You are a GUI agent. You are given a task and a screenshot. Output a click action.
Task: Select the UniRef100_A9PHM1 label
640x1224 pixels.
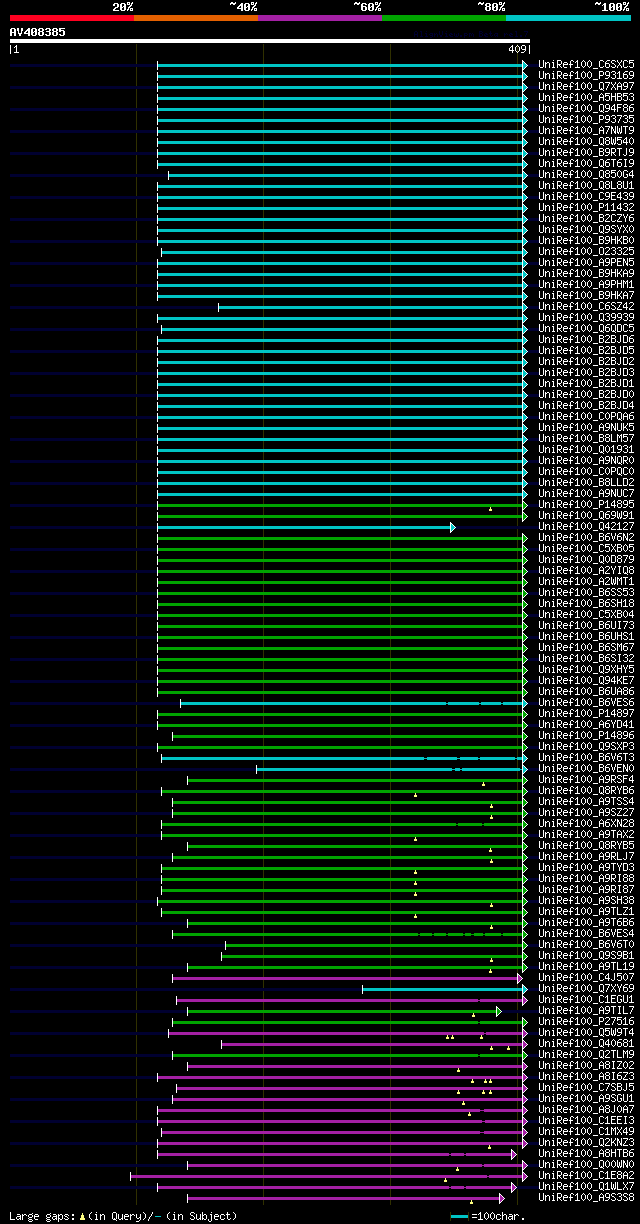pyautogui.click(x=586, y=285)
